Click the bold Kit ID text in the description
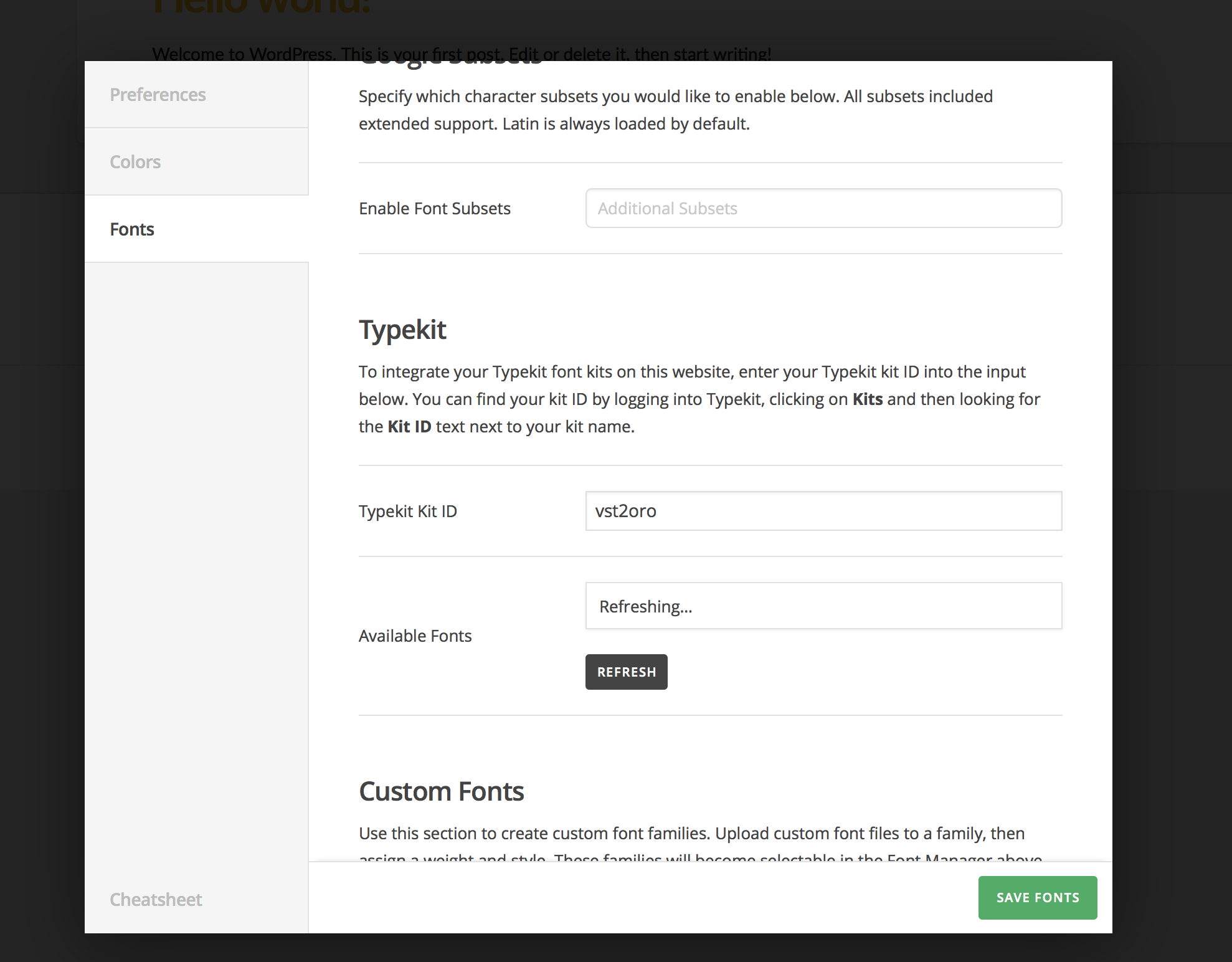Image resolution: width=1232 pixels, height=962 pixels. click(x=409, y=426)
